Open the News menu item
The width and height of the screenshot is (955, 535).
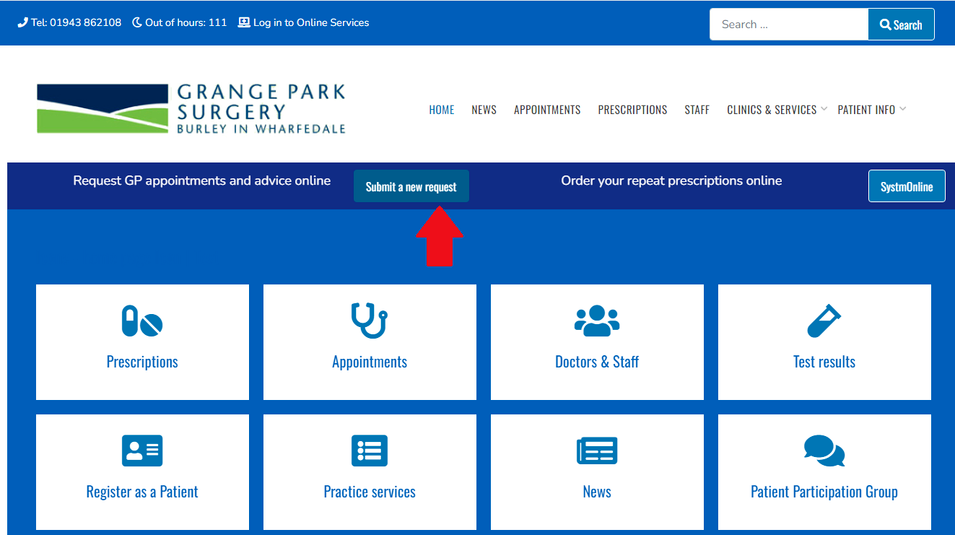[484, 110]
